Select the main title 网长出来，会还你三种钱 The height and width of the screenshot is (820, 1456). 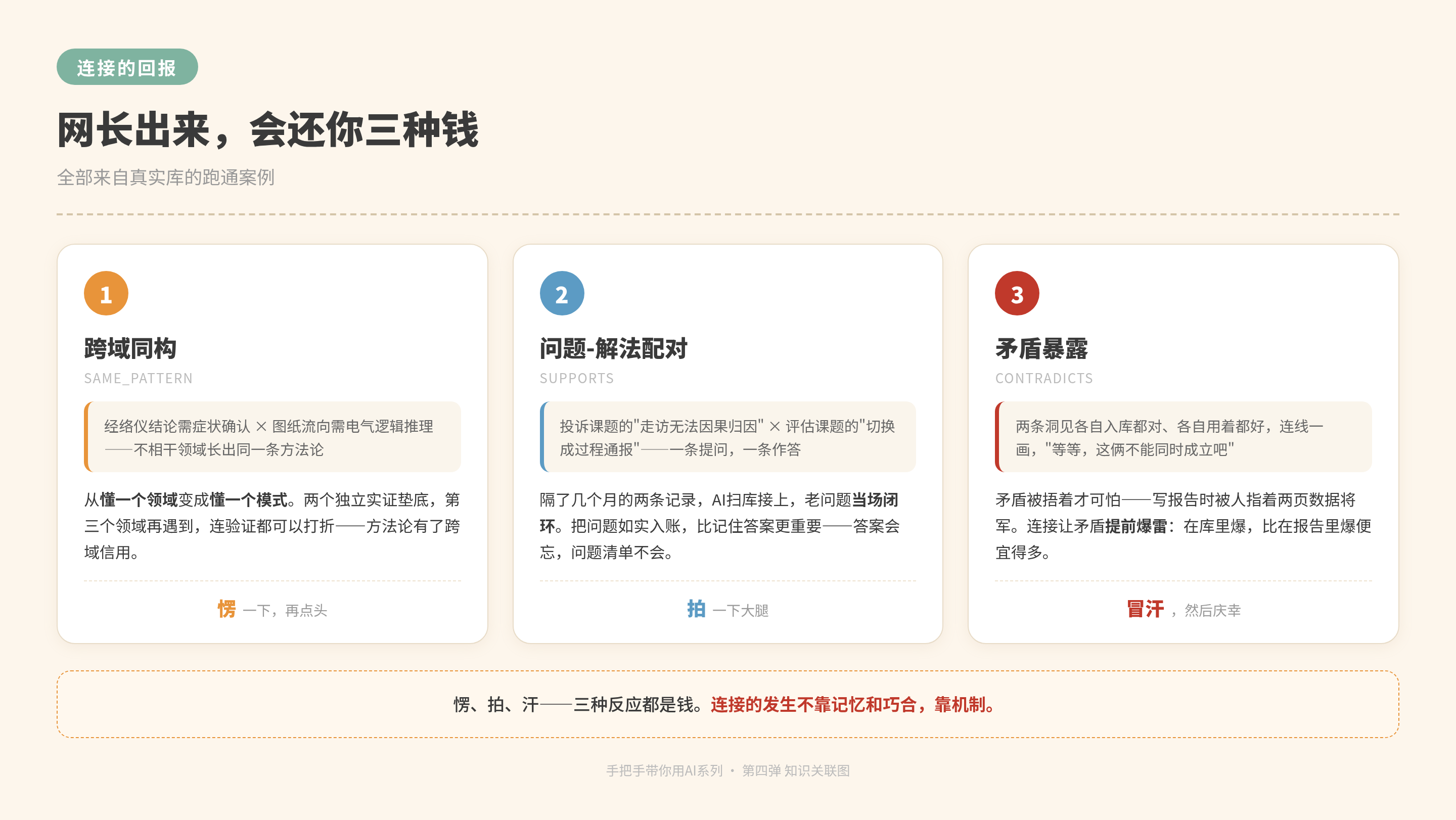coord(268,130)
